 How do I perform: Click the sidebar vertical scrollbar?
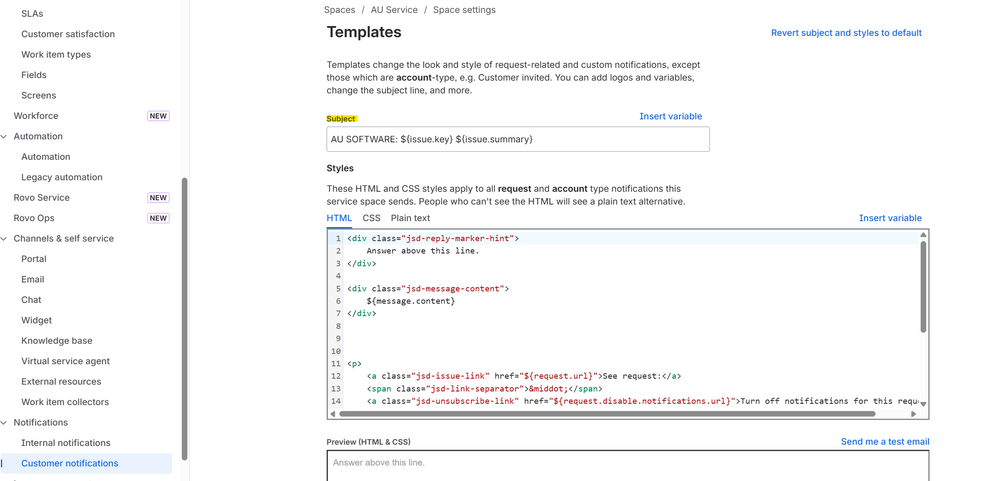point(185,319)
